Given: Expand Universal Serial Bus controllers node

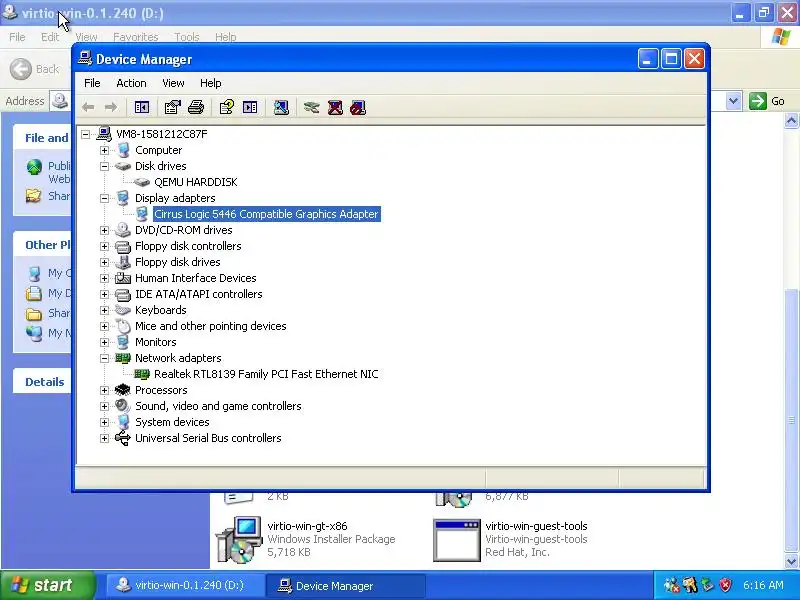Looking at the screenshot, I should (105, 439).
